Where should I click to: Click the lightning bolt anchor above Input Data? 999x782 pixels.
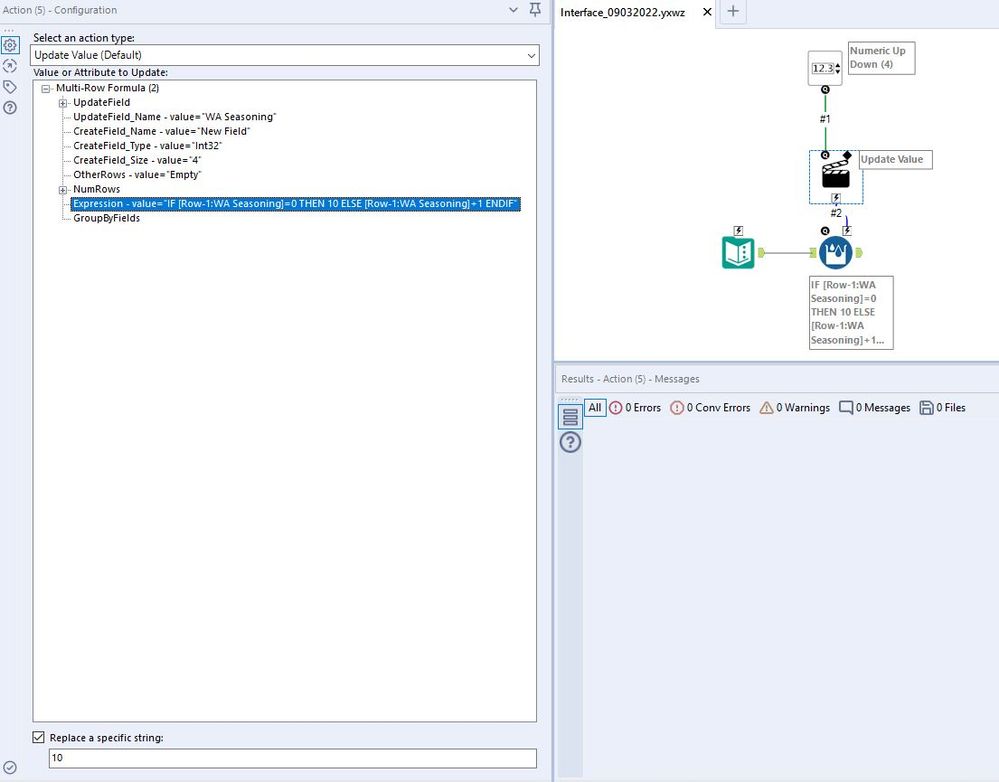738,231
